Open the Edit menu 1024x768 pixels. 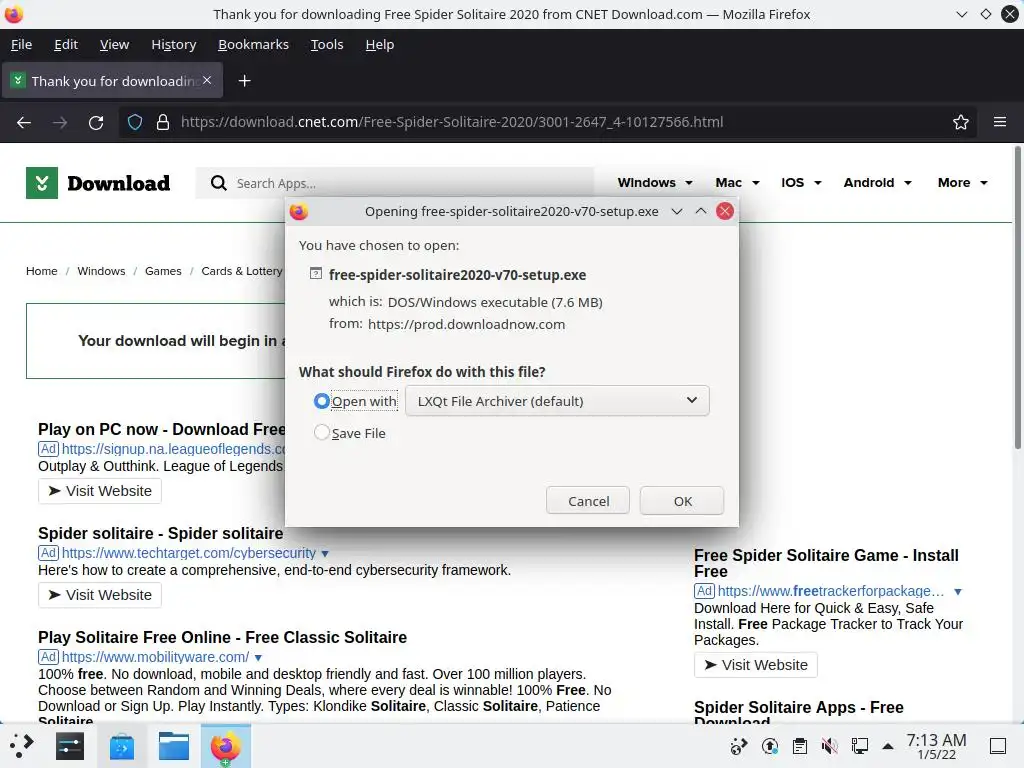point(66,44)
